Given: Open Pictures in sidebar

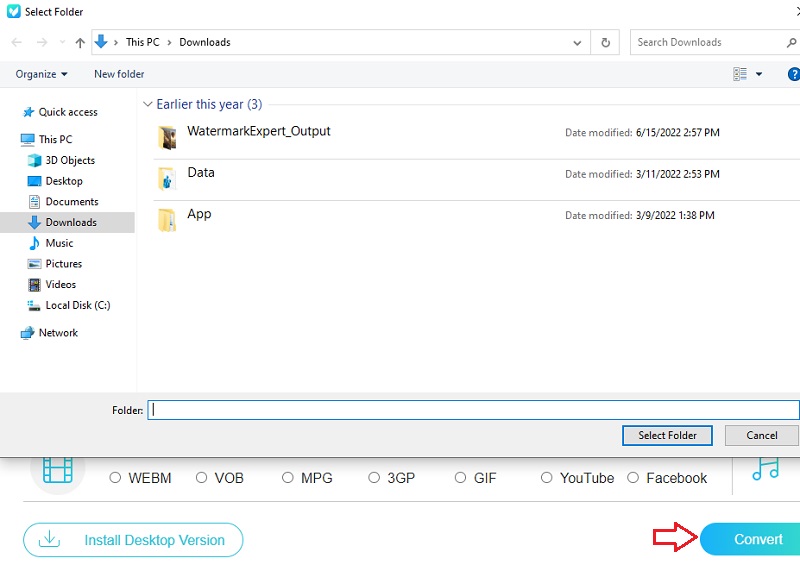Looking at the screenshot, I should [x=64, y=264].
